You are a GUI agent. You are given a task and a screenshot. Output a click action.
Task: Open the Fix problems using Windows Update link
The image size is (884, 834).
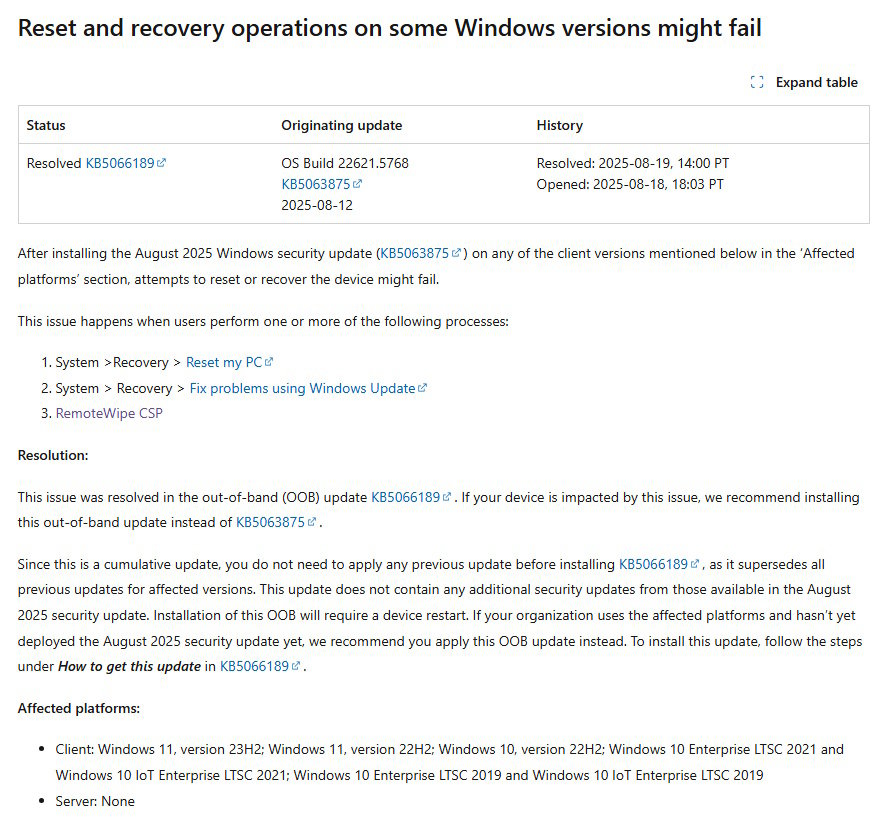point(302,388)
